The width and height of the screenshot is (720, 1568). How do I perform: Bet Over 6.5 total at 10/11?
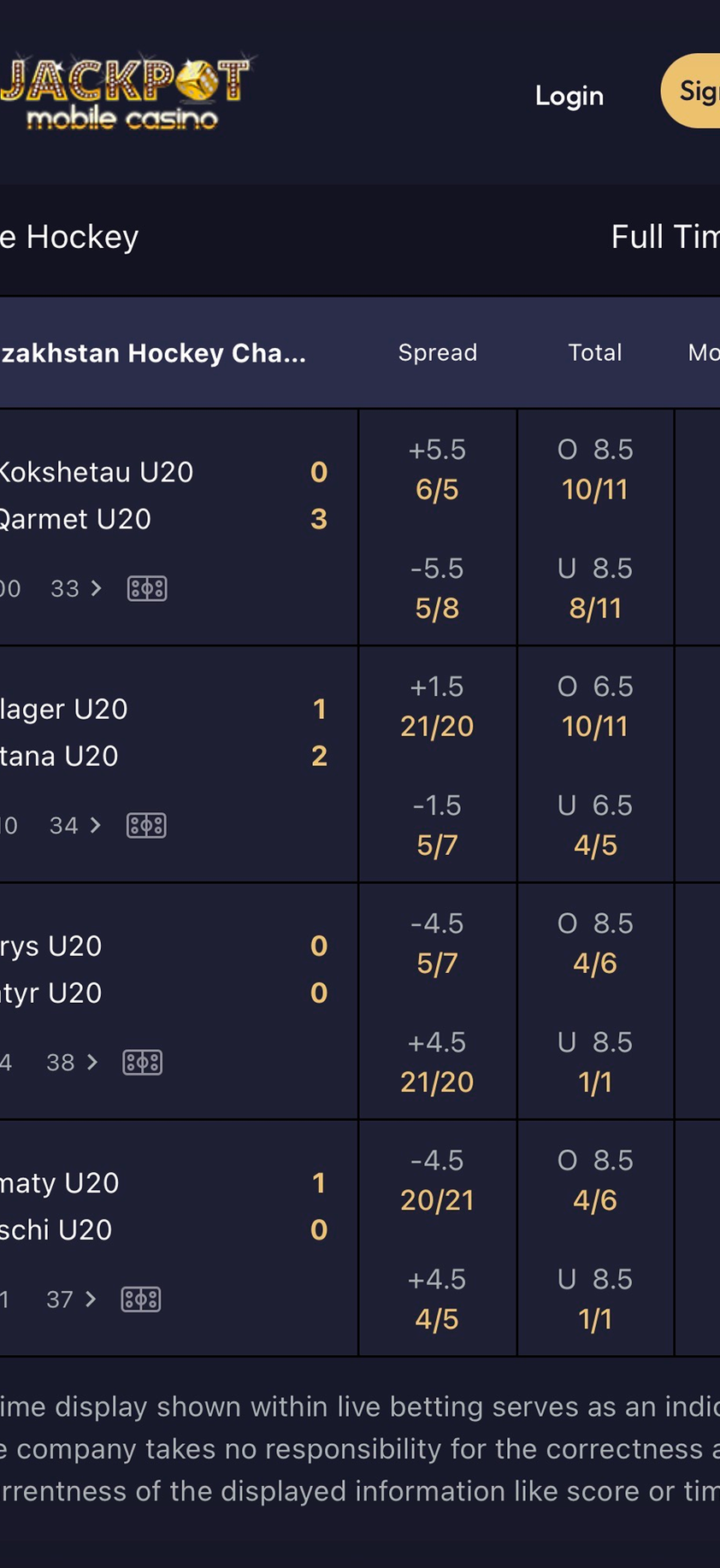coord(595,706)
